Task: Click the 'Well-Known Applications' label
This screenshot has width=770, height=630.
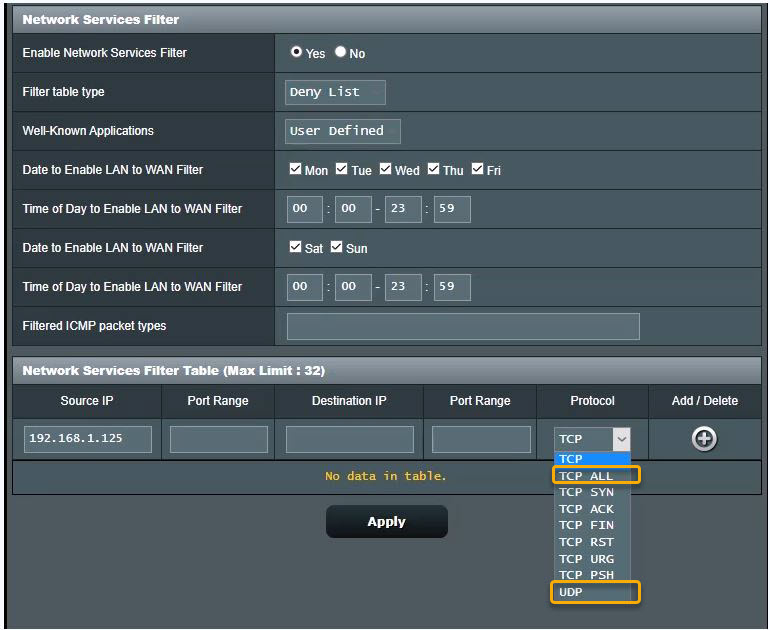Action: coord(88,131)
